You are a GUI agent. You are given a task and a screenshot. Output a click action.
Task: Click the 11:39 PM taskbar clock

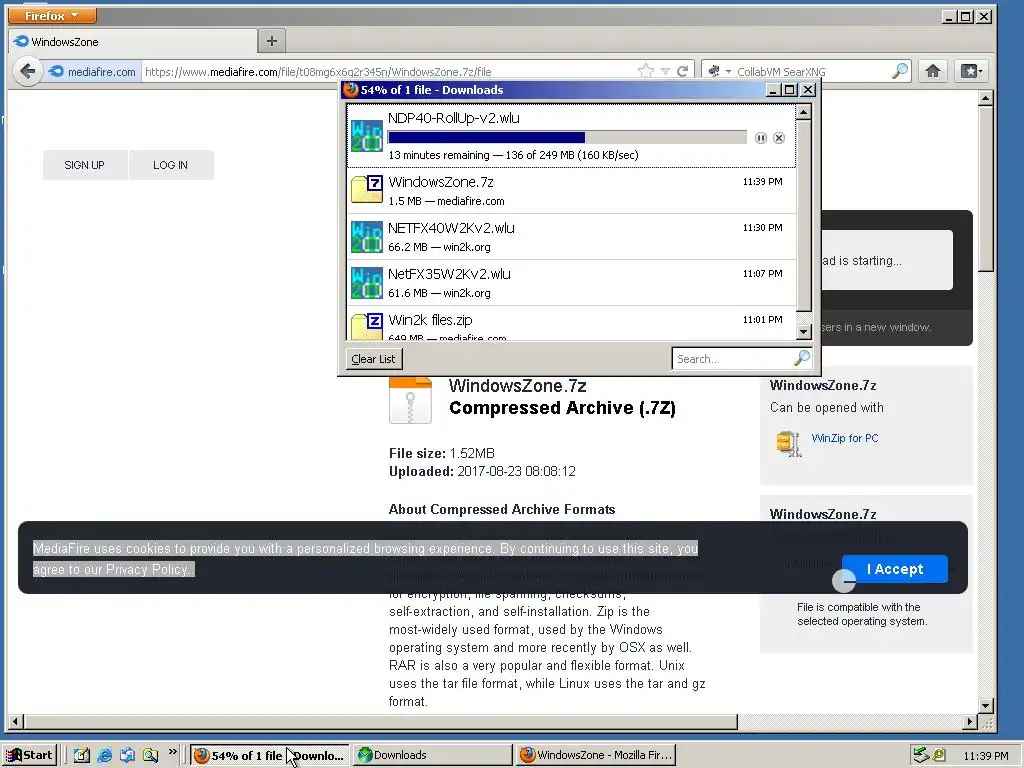(985, 756)
